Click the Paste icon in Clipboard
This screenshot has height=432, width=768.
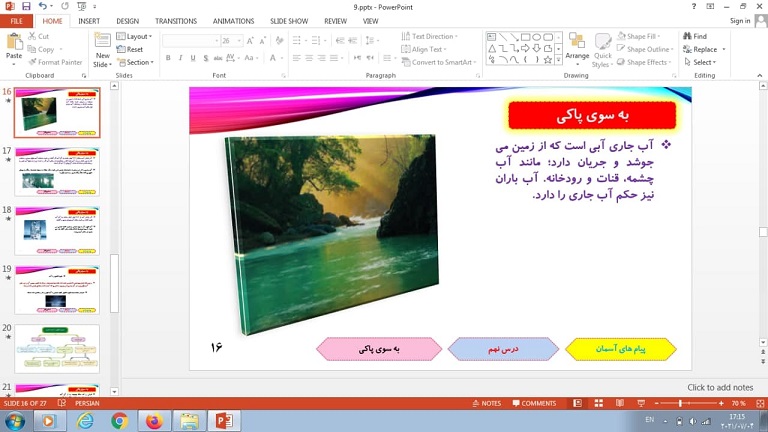[x=14, y=44]
